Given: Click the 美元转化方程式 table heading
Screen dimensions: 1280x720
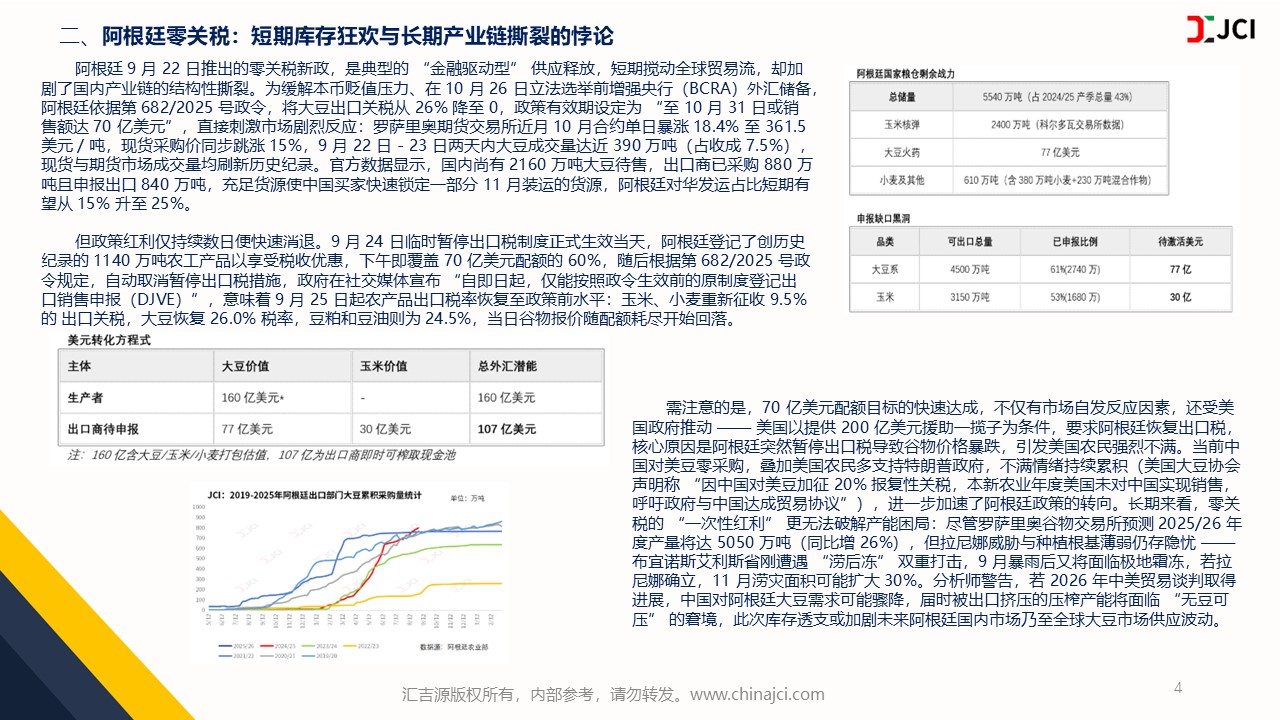Looking at the screenshot, I should [109, 340].
